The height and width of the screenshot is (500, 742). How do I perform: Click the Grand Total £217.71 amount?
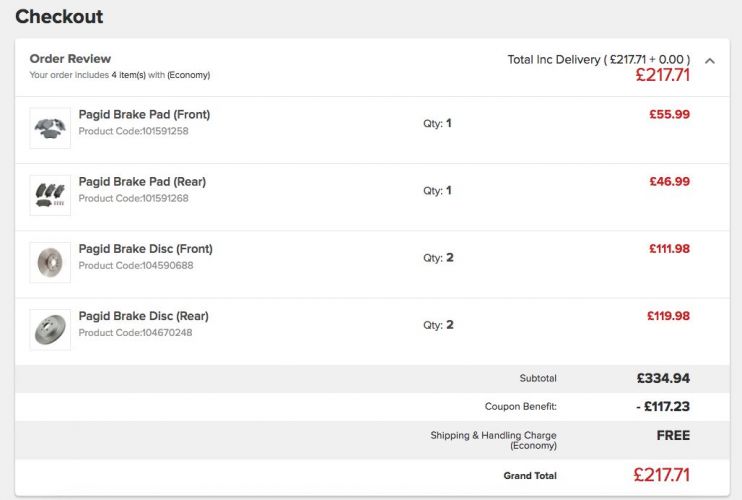click(662, 475)
